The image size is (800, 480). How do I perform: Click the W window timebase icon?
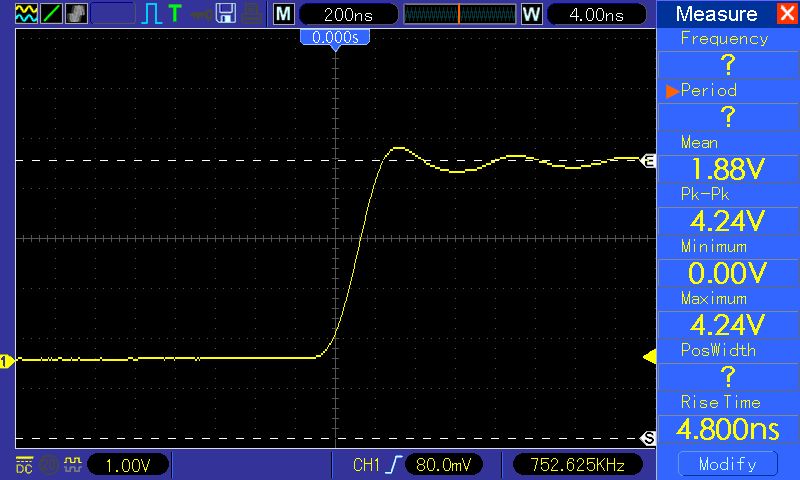(531, 14)
